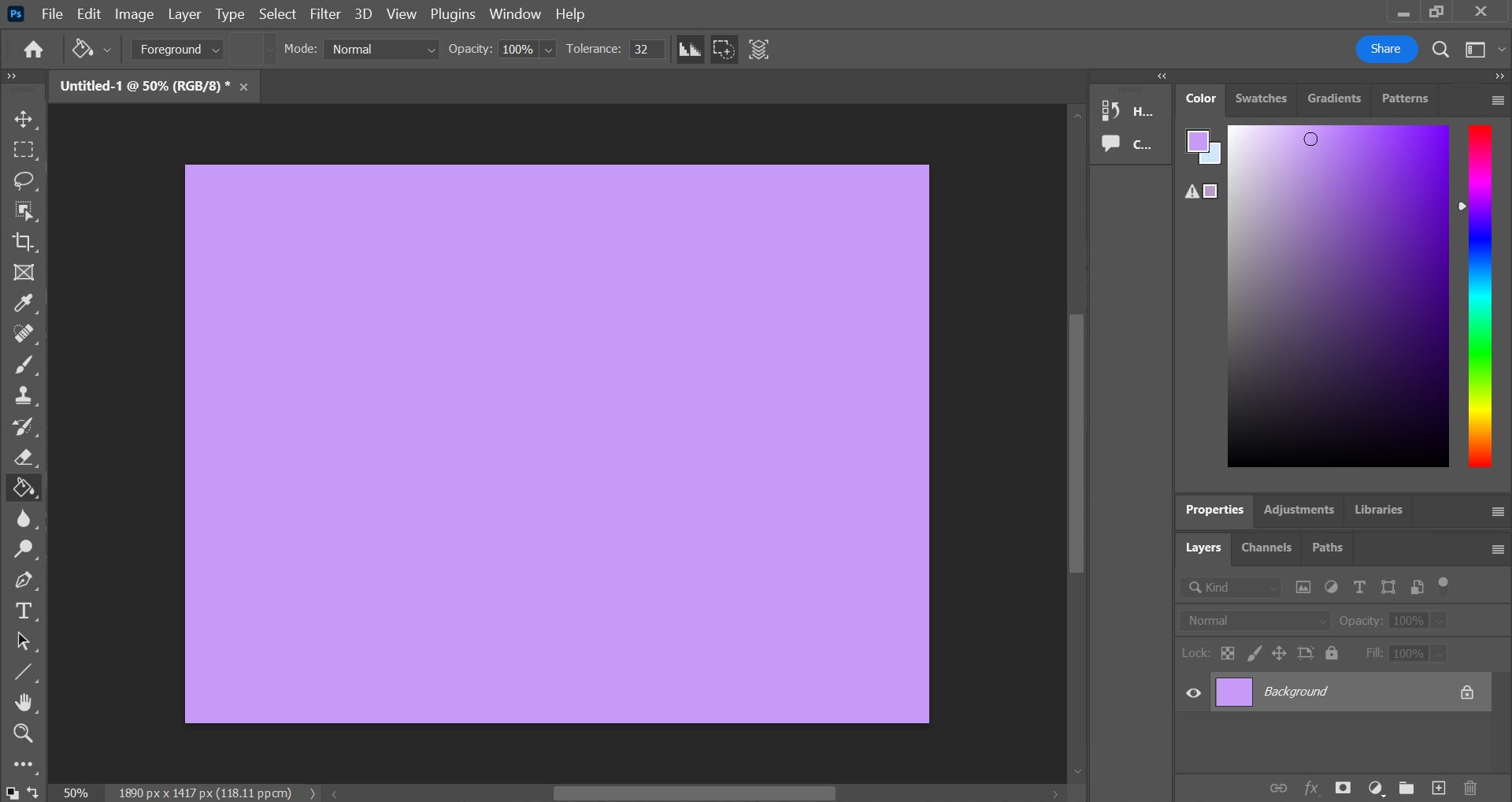This screenshot has height=802, width=1512.
Task: Open the layer blending mode dropdown
Action: [x=1254, y=620]
